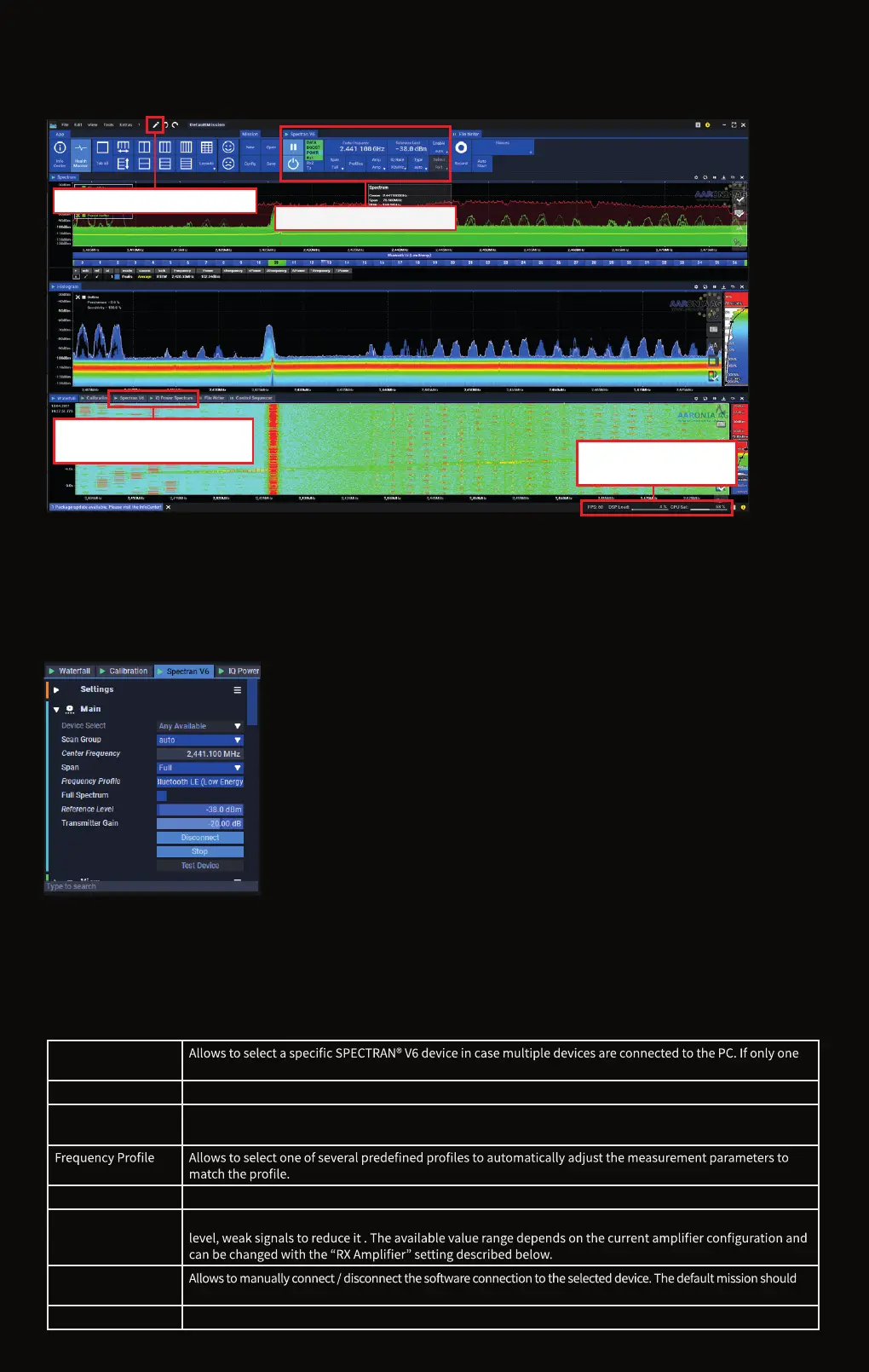Click the settings panel scrollbar
869x1372 pixels.
click(252, 703)
